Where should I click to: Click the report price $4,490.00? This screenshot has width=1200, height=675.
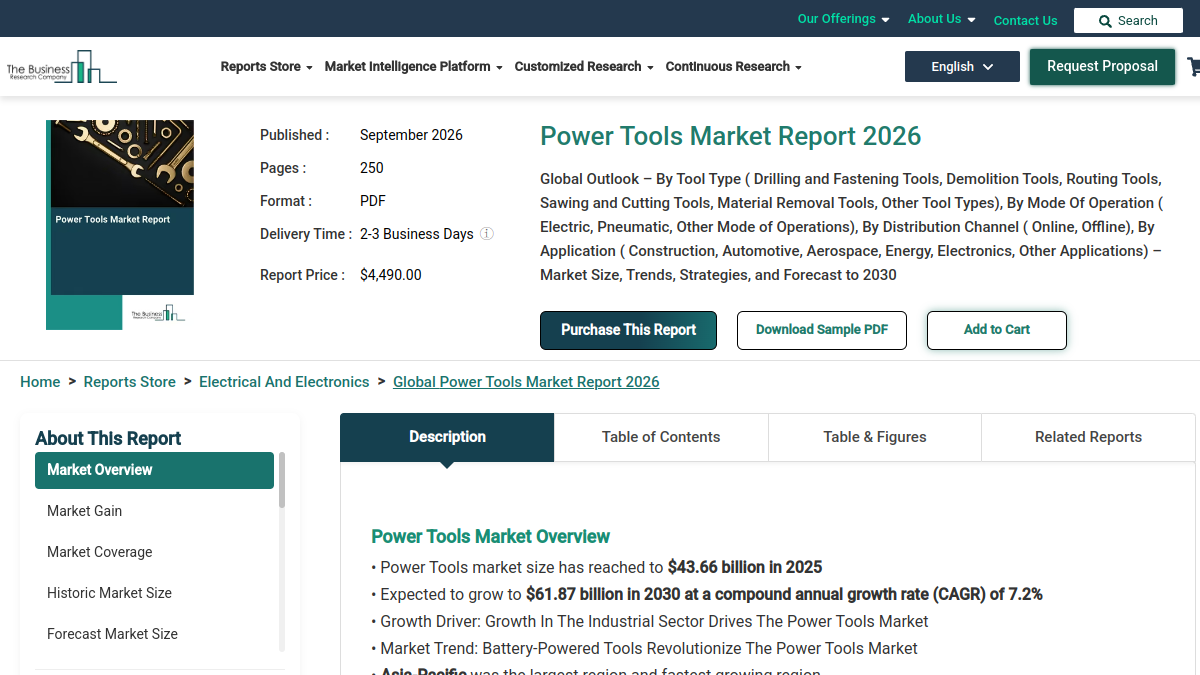pos(391,275)
